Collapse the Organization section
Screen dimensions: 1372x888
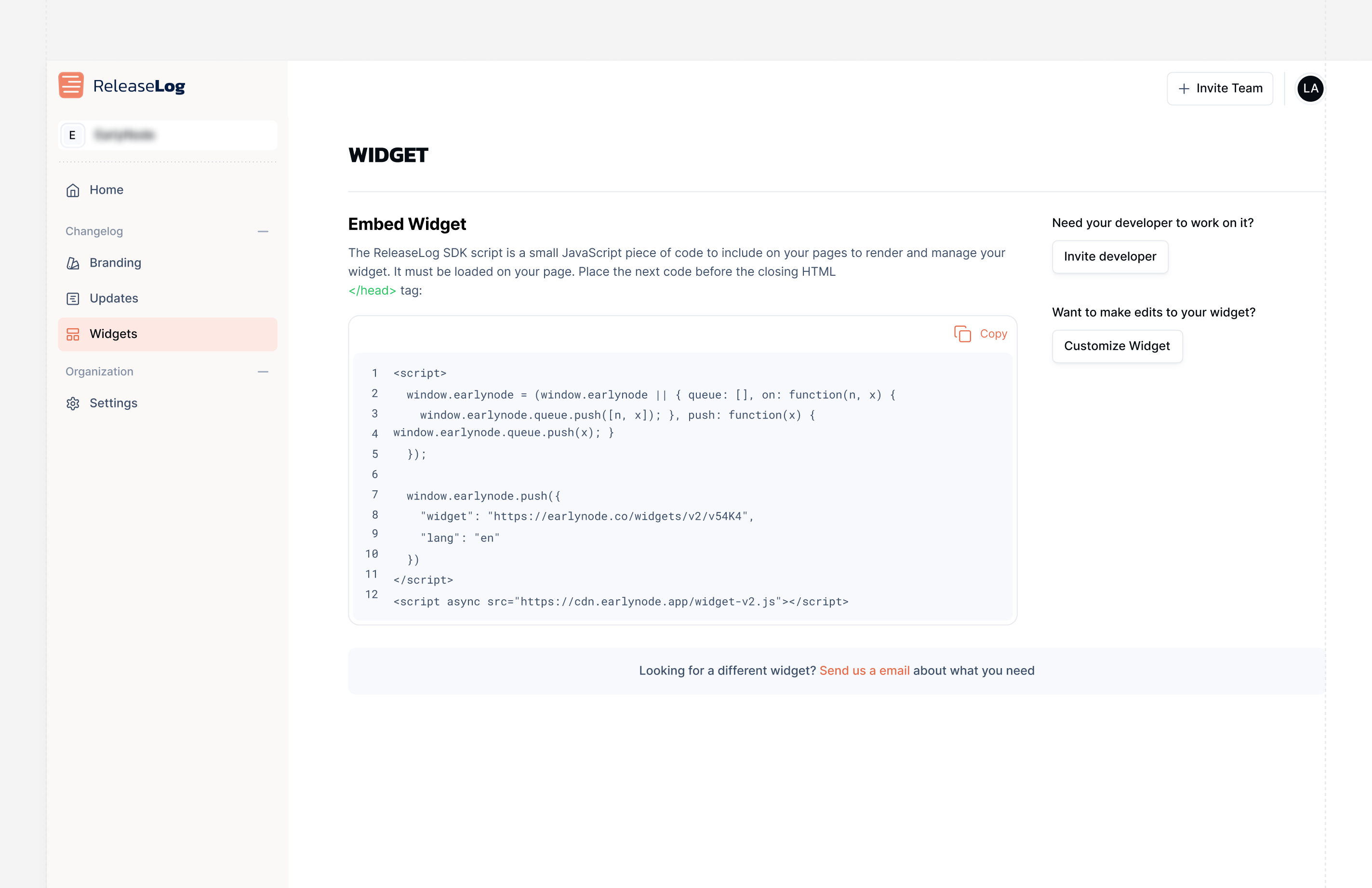point(264,372)
